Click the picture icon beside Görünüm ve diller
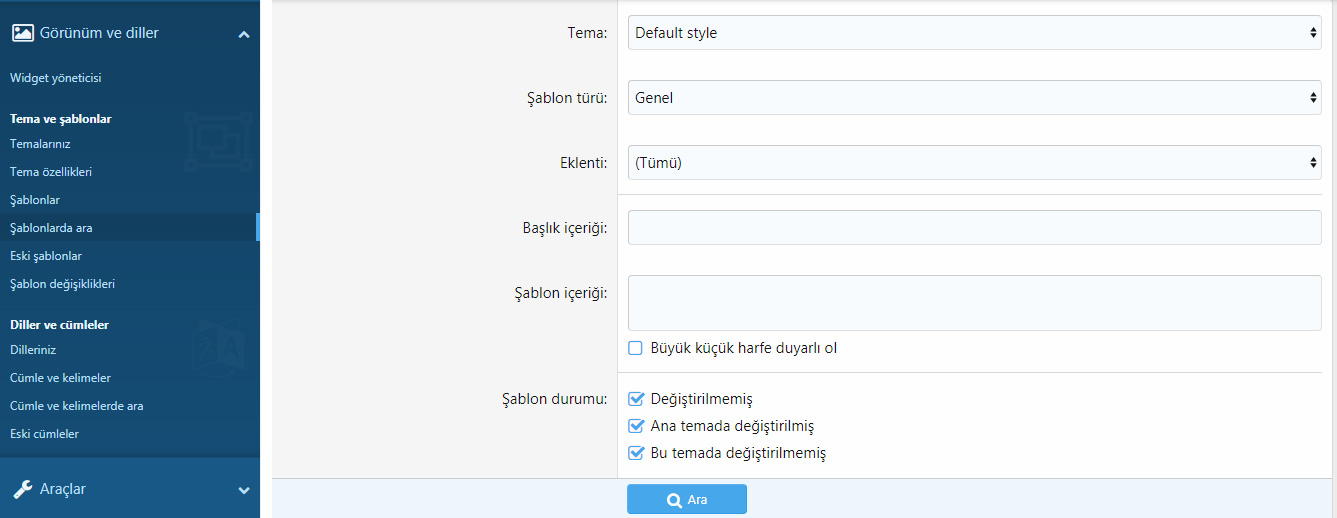The image size is (1337, 518). tap(22, 33)
